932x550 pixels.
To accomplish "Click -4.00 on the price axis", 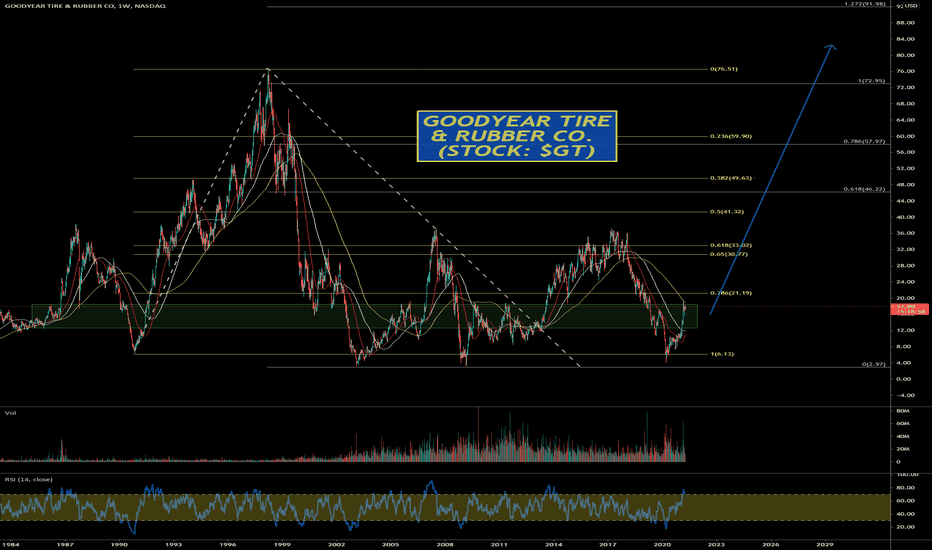I will tap(905, 395).
